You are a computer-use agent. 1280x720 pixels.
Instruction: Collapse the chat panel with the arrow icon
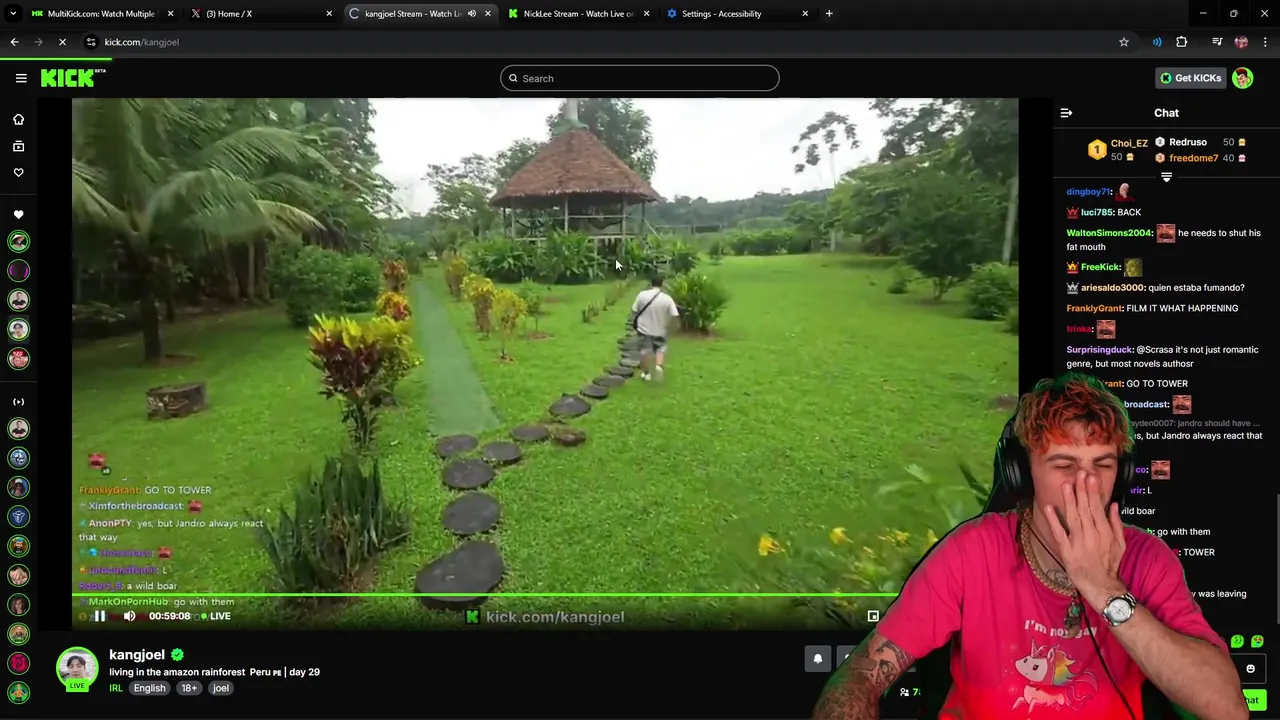(1066, 113)
